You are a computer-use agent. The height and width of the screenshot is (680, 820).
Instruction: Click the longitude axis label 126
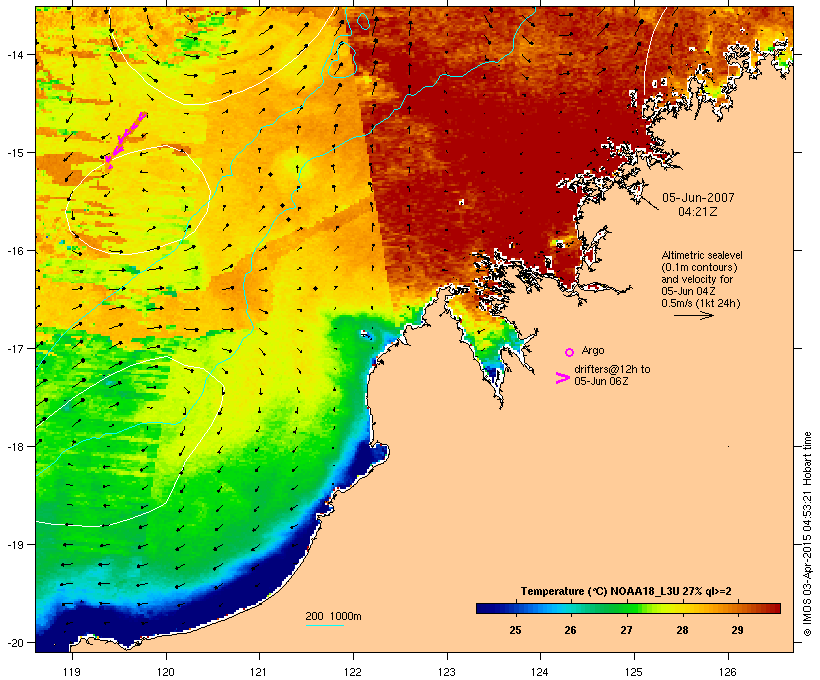(x=727, y=672)
